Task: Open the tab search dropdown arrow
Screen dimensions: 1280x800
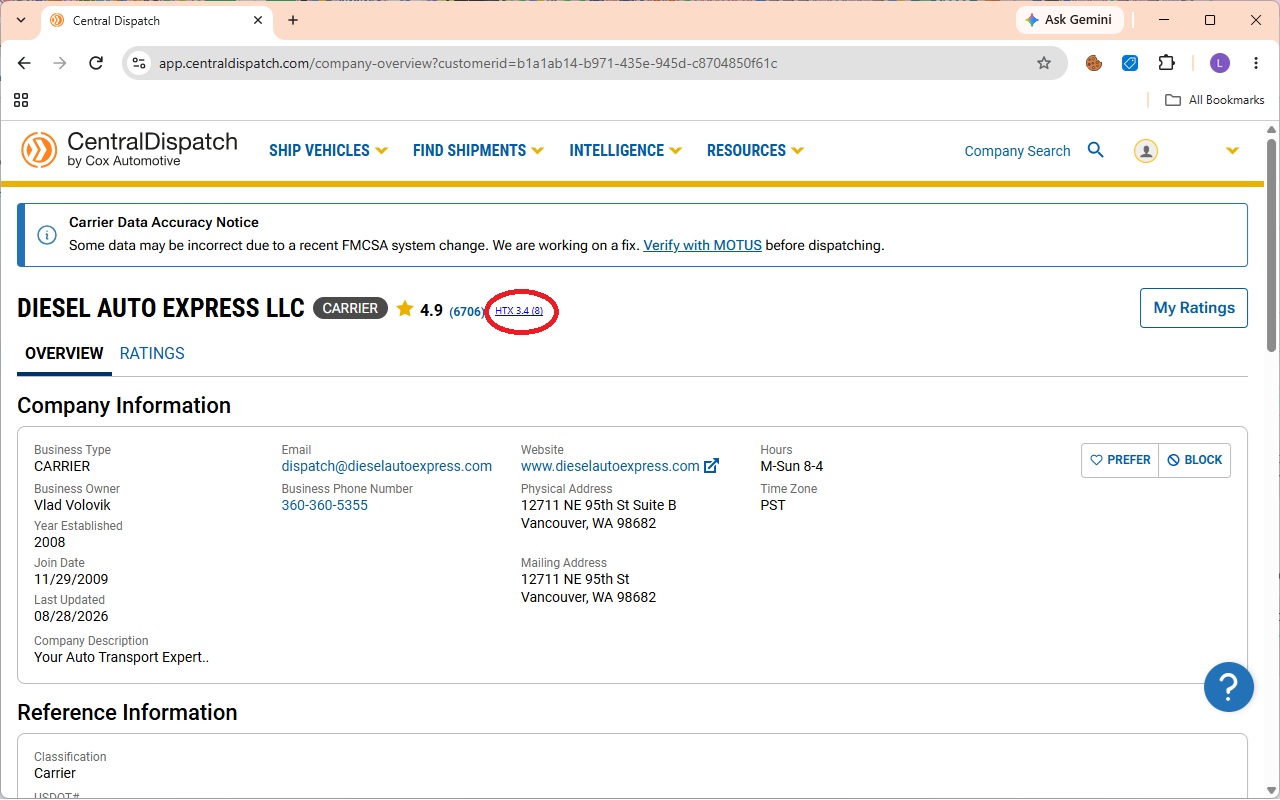Action: click(x=21, y=20)
